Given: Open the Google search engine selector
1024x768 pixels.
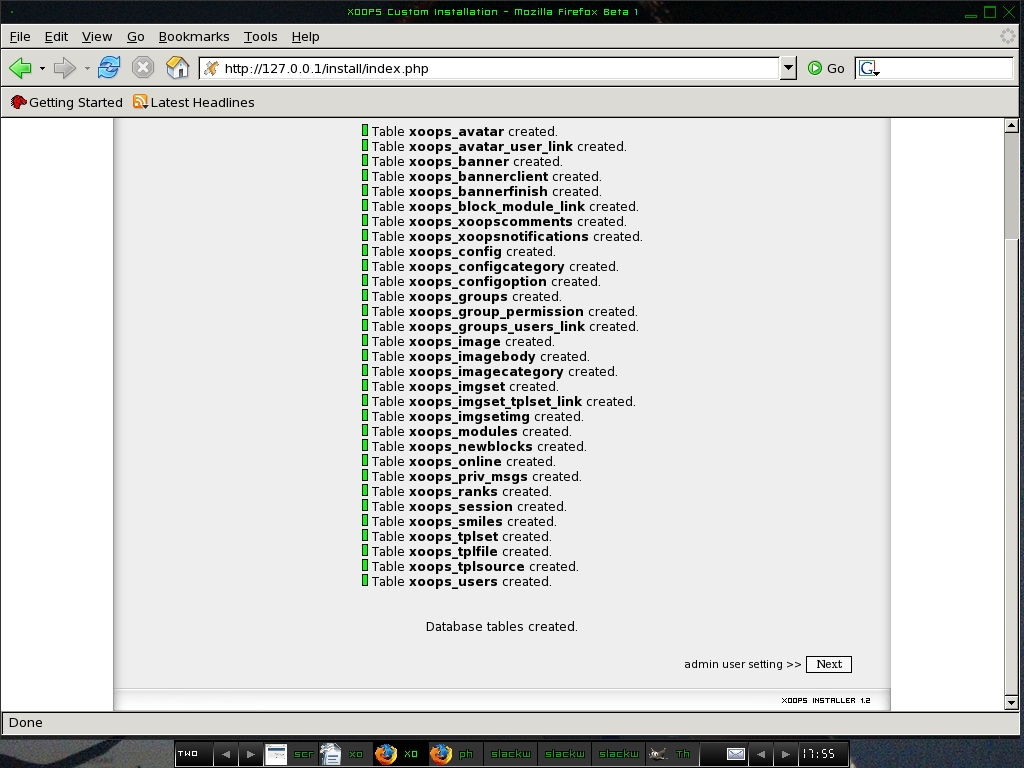Looking at the screenshot, I should point(868,68).
